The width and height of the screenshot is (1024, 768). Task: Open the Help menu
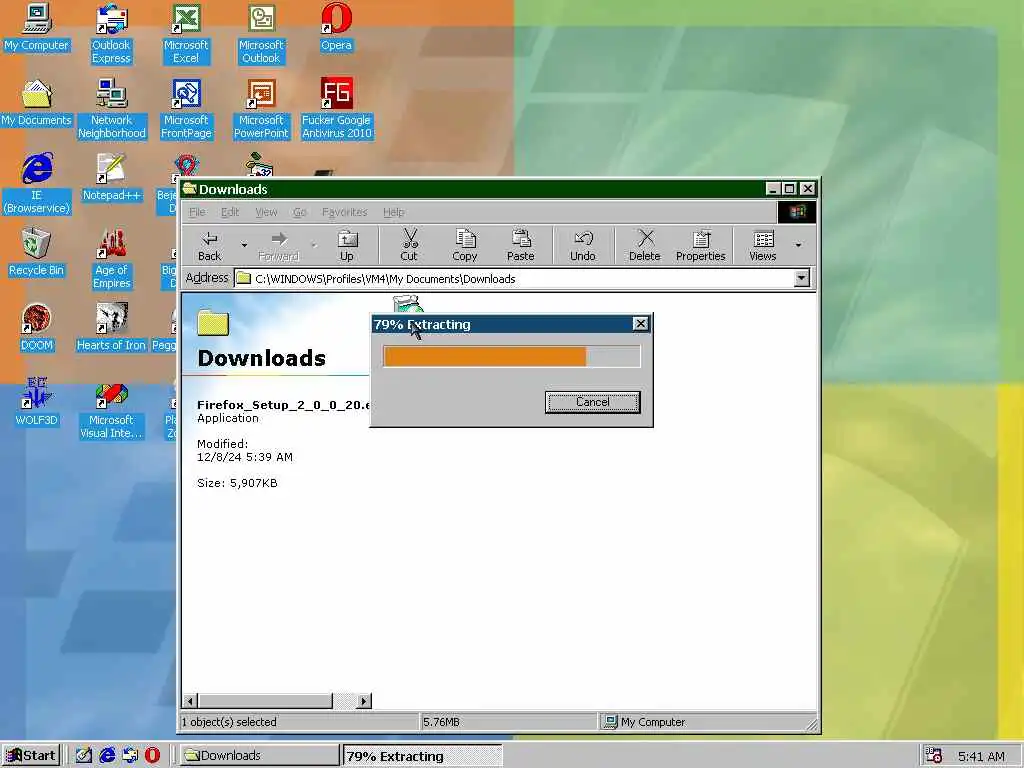pos(393,212)
